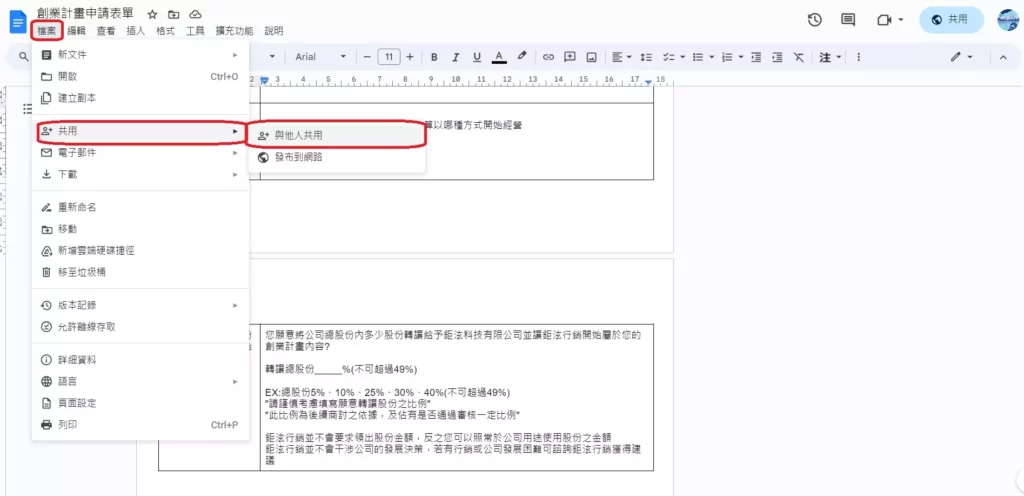Open the 工具 menu
This screenshot has width=1024, height=496.
click(195, 31)
